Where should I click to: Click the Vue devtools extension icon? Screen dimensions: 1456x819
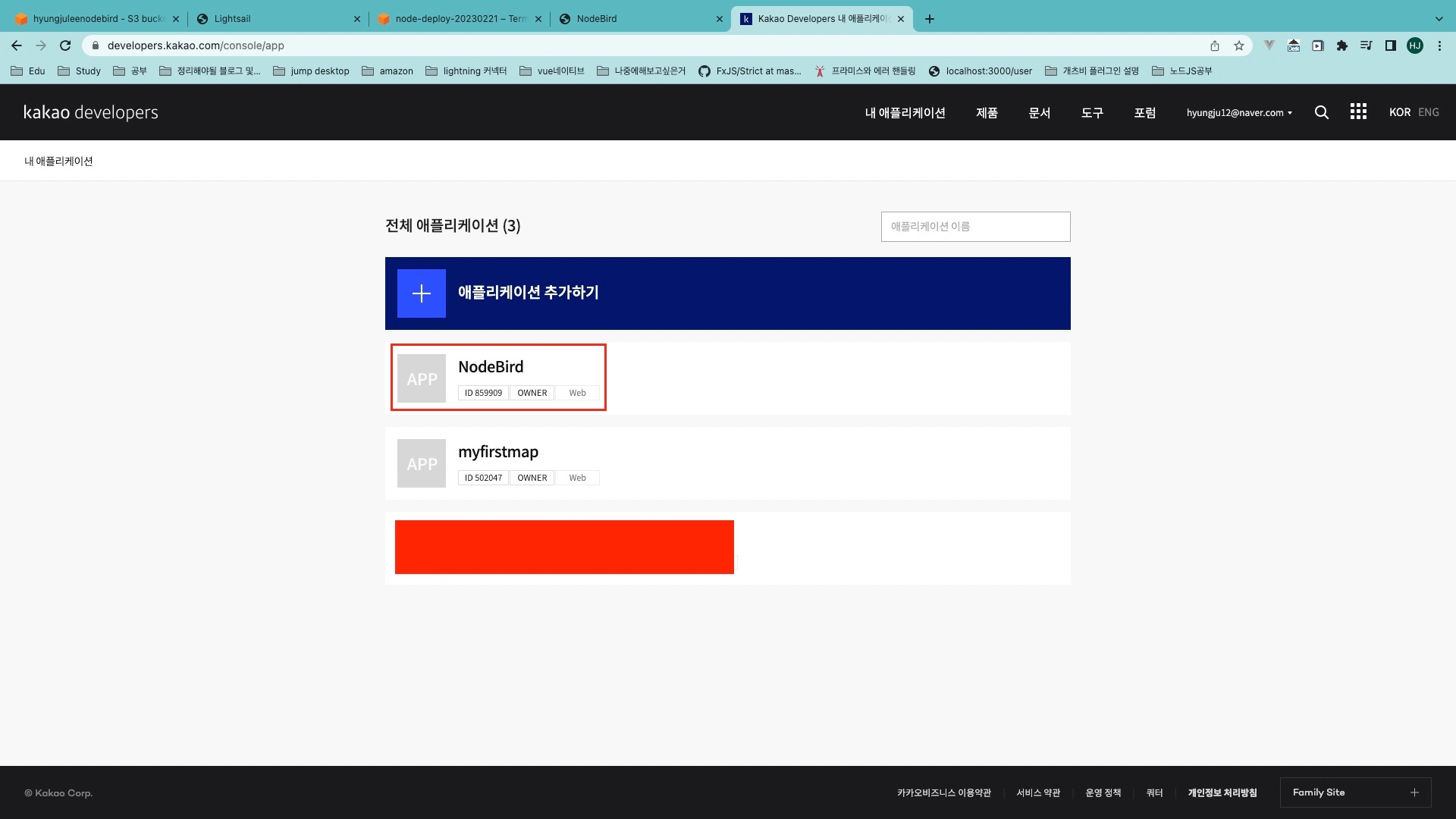point(1269,45)
